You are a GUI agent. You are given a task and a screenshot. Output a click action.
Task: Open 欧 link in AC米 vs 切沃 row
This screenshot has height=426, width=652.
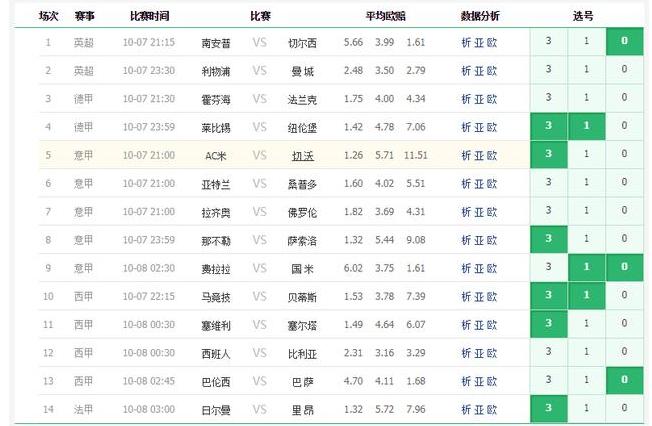(492, 156)
